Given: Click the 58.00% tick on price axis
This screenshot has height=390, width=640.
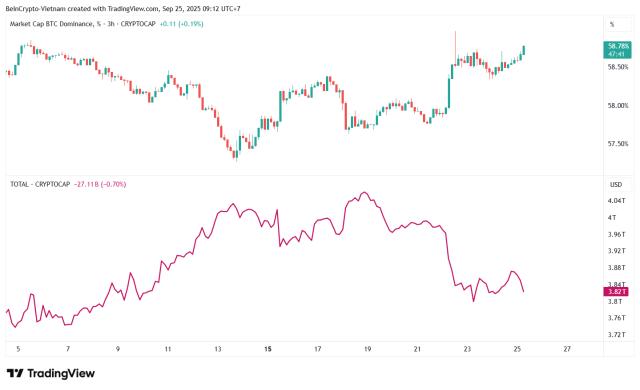Looking at the screenshot, I should click(618, 106).
